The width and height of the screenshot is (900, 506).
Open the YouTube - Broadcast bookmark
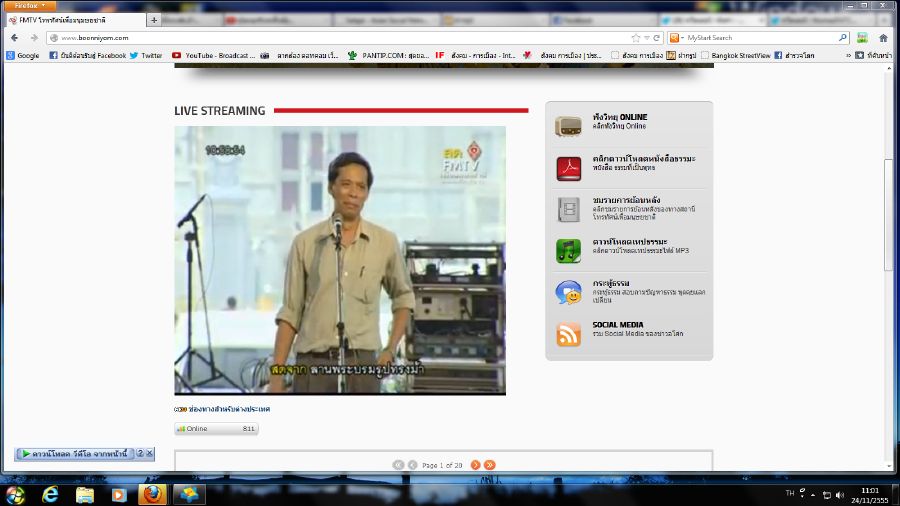point(214,56)
